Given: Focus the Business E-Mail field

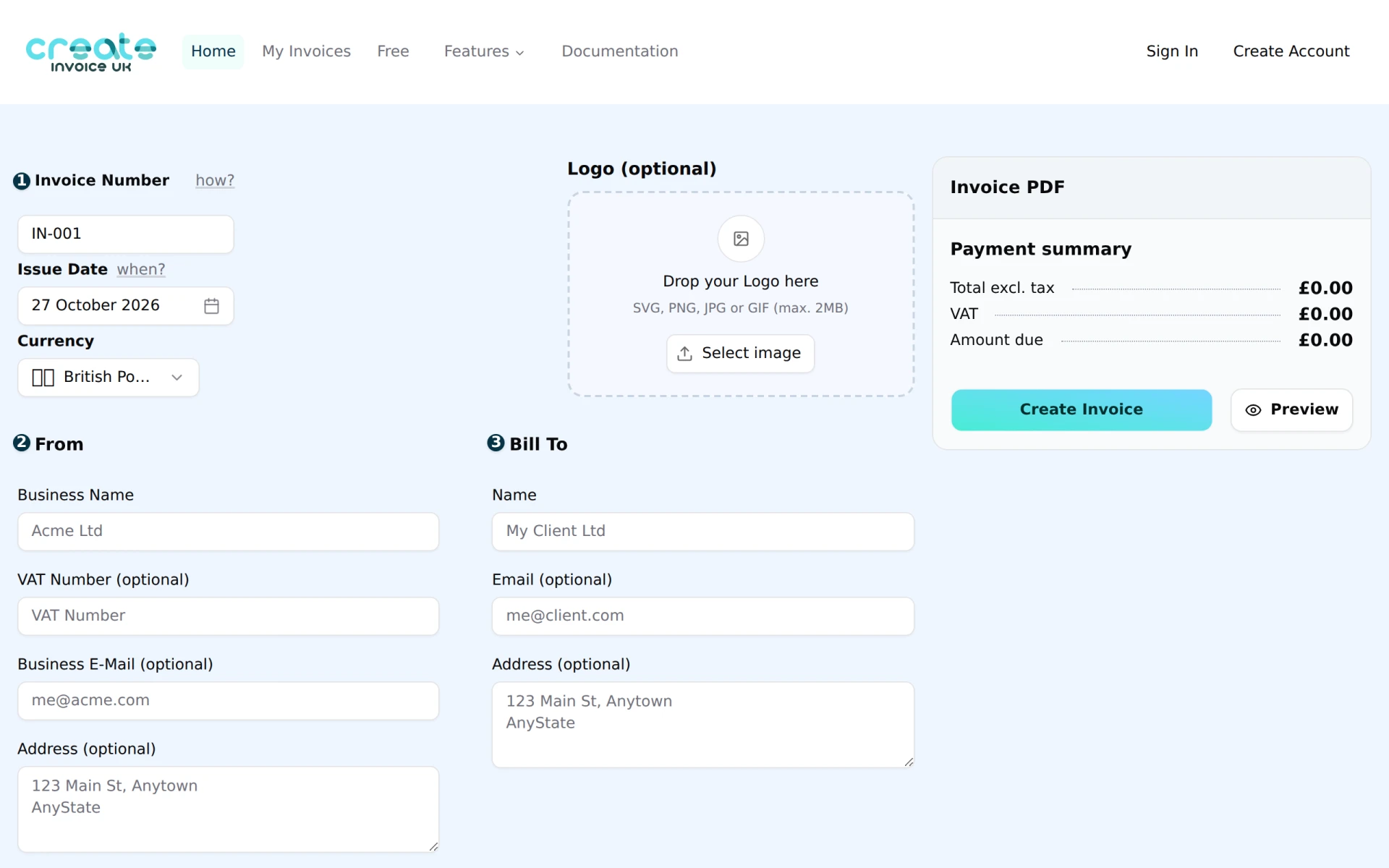Looking at the screenshot, I should (229, 701).
